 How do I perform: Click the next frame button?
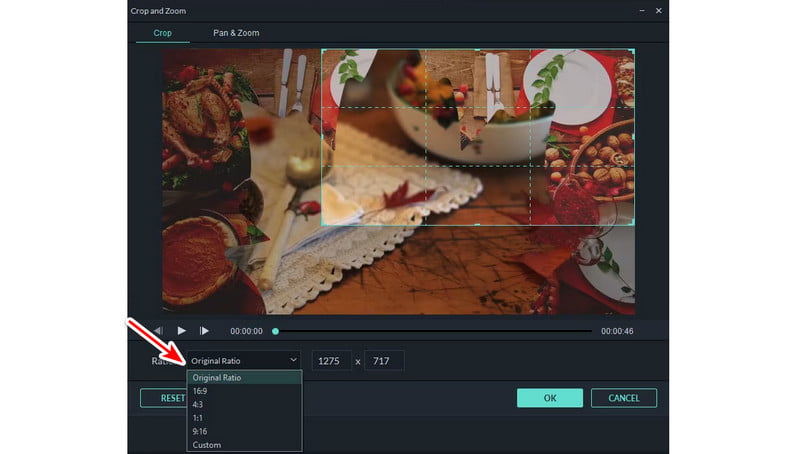coord(204,331)
